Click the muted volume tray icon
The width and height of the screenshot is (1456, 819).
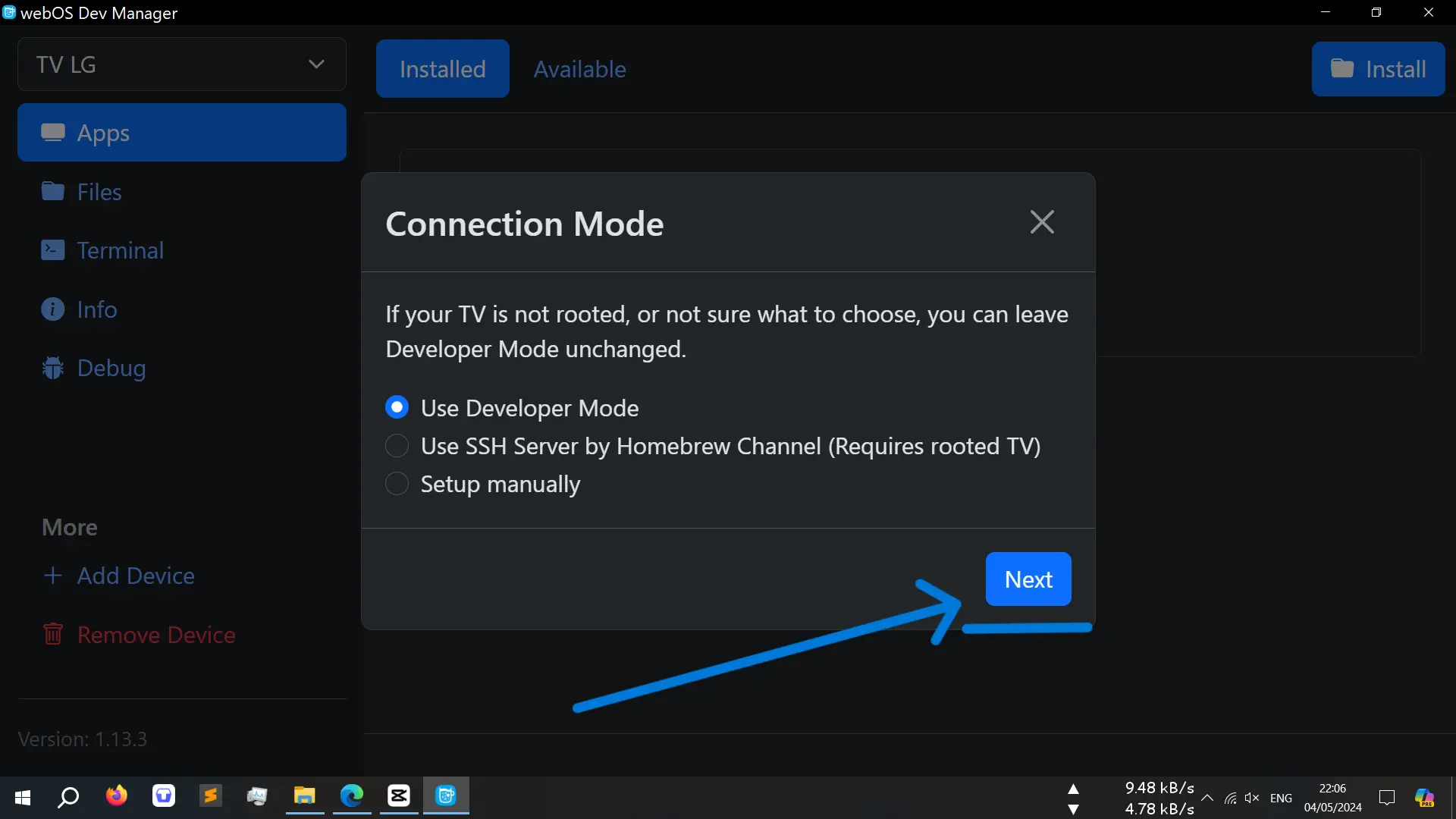[x=1252, y=798]
